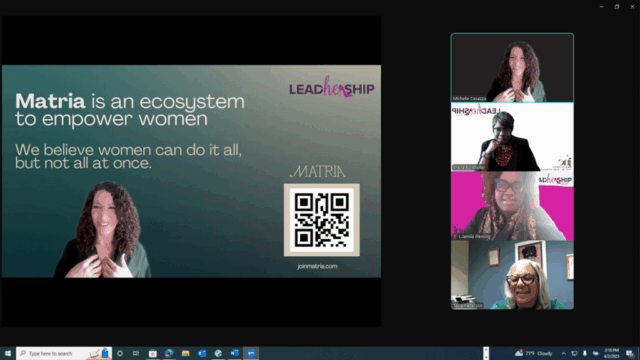Select the active Zoom taskbar icon
This screenshot has width=640, height=360.
click(x=251, y=353)
